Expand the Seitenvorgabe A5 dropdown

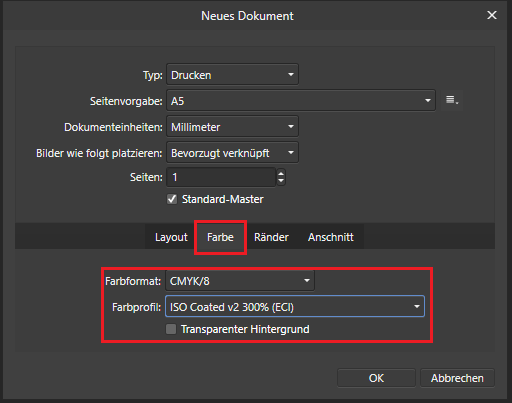[301, 100]
